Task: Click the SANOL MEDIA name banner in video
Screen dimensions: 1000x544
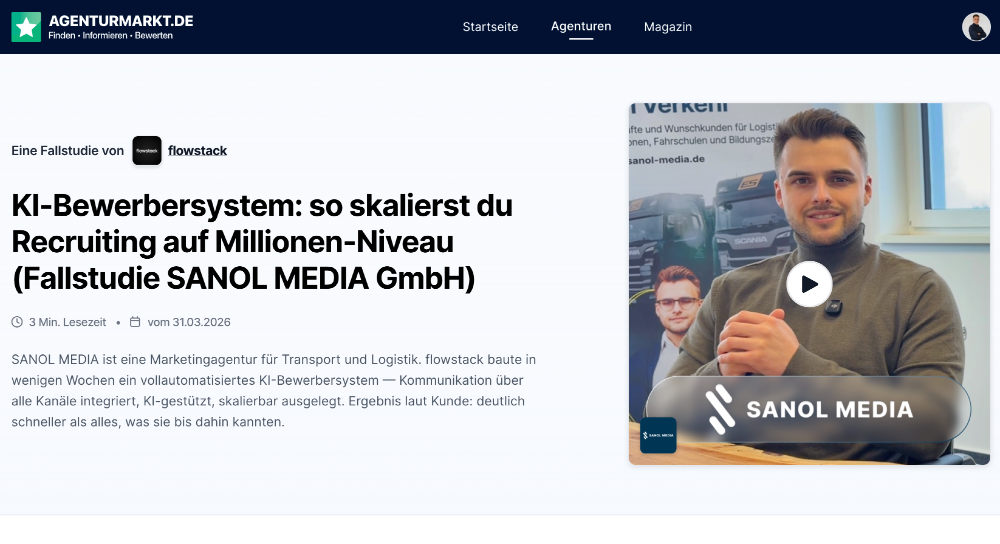Action: 809,409
